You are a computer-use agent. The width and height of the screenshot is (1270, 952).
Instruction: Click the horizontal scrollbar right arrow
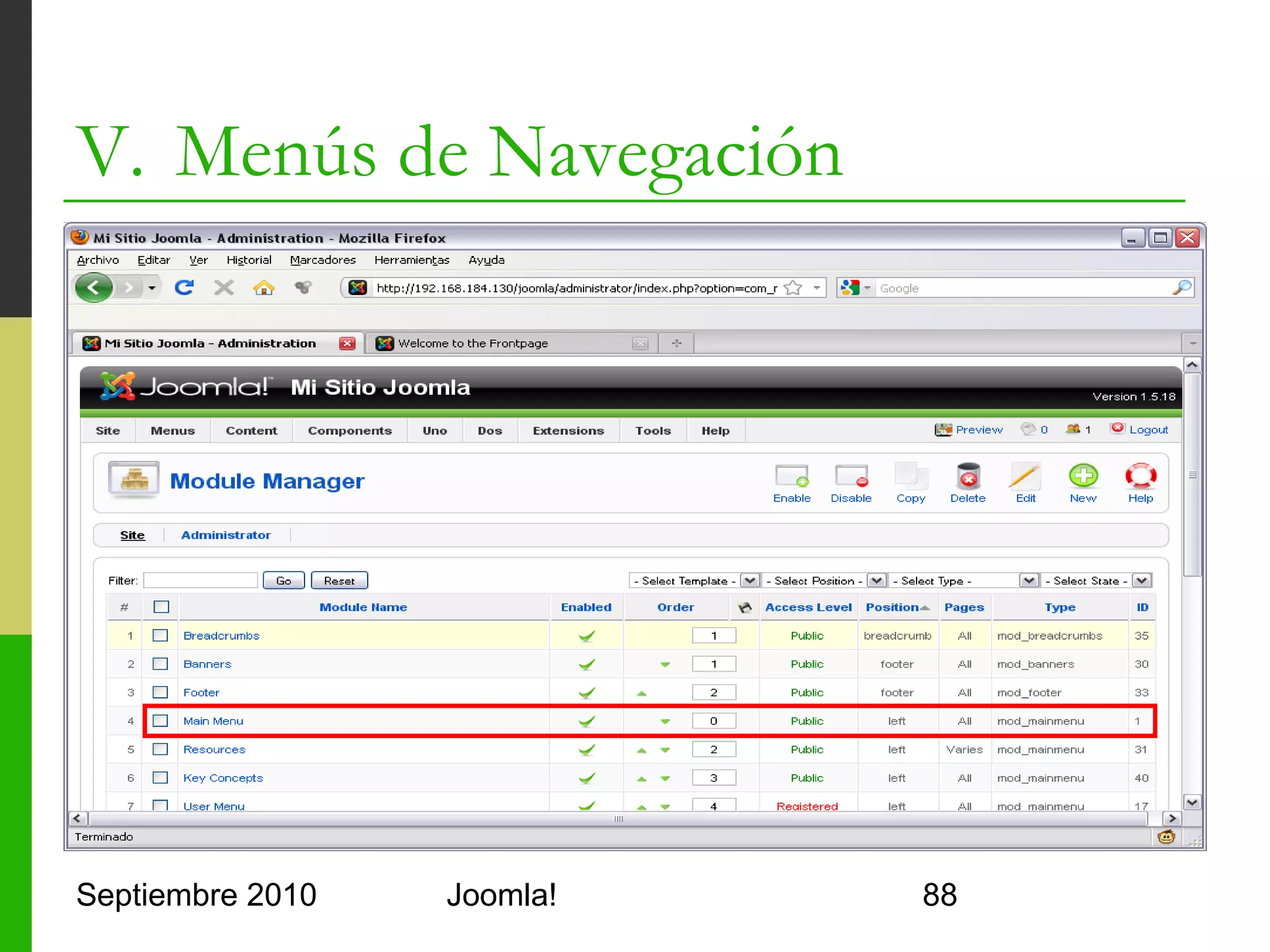coord(1171,819)
